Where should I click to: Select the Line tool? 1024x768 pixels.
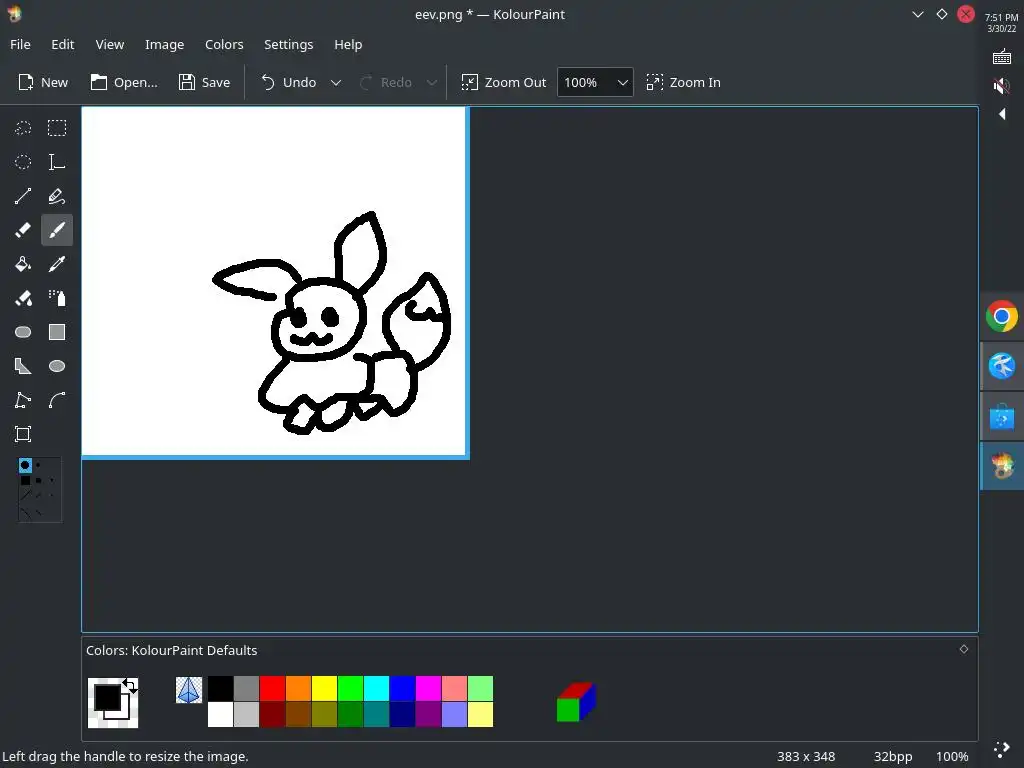(23, 196)
